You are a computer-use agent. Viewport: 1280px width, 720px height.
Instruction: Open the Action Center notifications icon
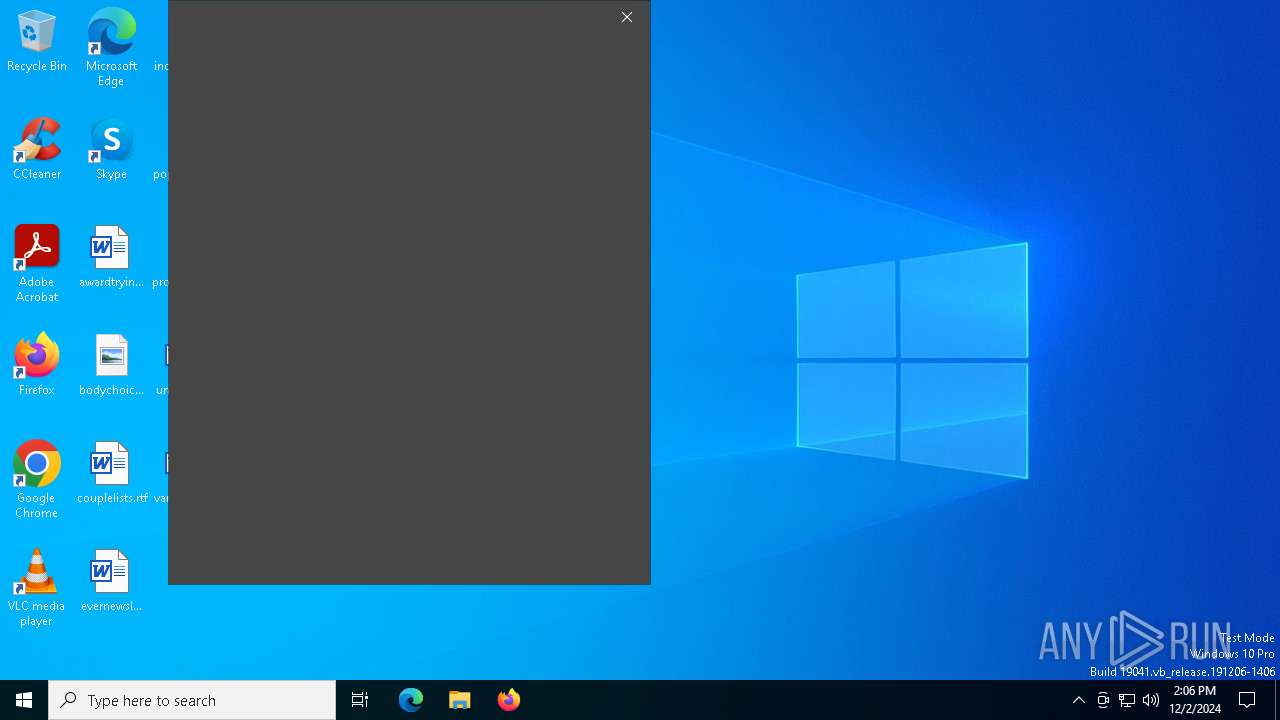(x=1248, y=700)
